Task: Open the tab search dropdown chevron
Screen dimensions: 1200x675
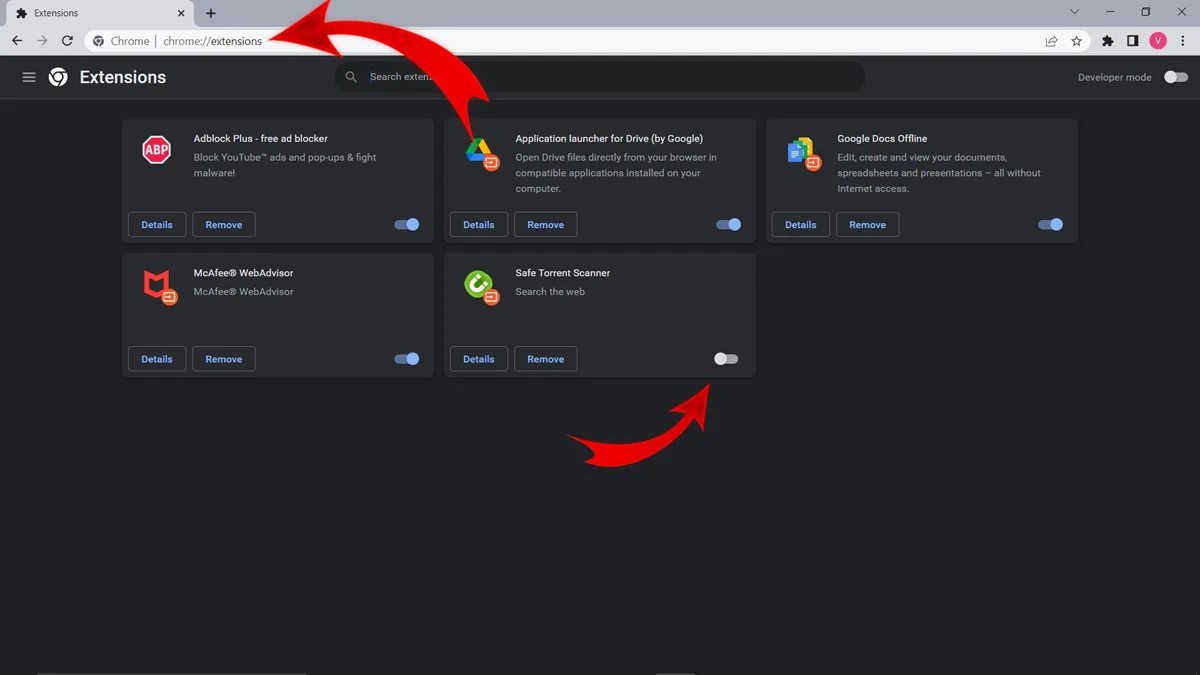Action: click(x=1075, y=12)
